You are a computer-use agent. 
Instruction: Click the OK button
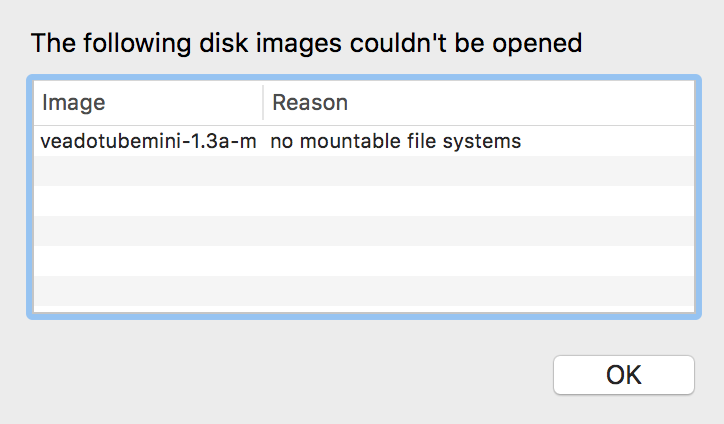623,375
